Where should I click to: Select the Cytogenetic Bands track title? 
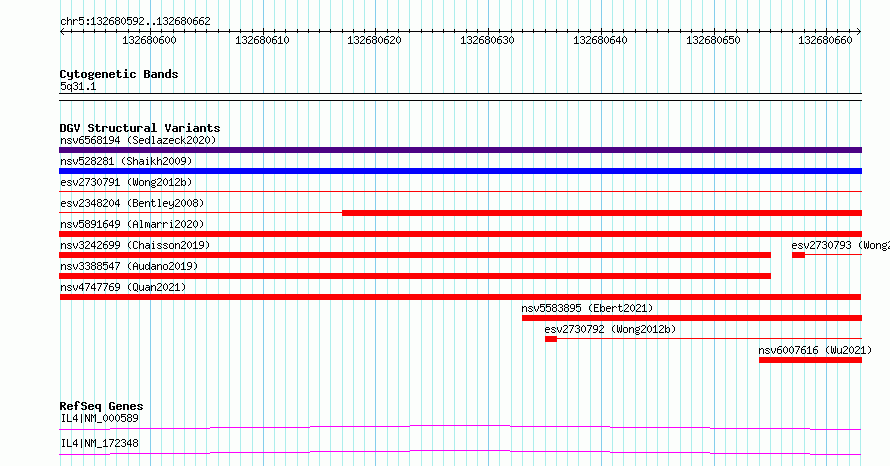click(x=119, y=74)
